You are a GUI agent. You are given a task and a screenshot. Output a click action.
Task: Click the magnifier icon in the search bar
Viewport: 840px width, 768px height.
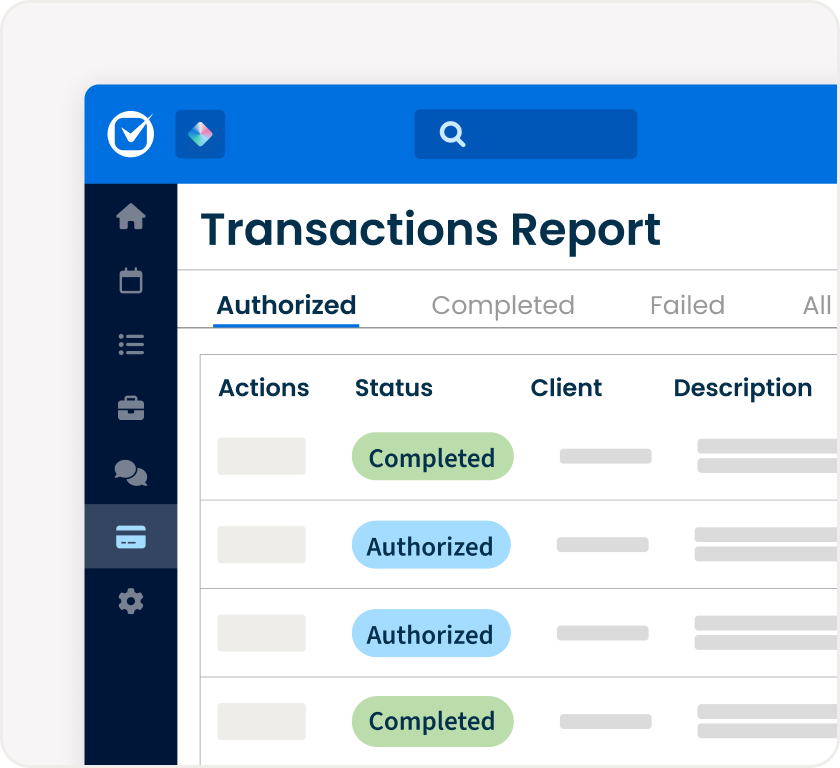[x=451, y=133]
